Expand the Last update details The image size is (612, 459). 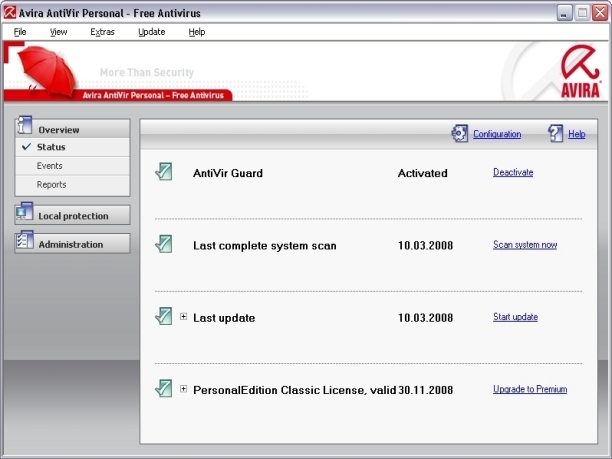[184, 317]
